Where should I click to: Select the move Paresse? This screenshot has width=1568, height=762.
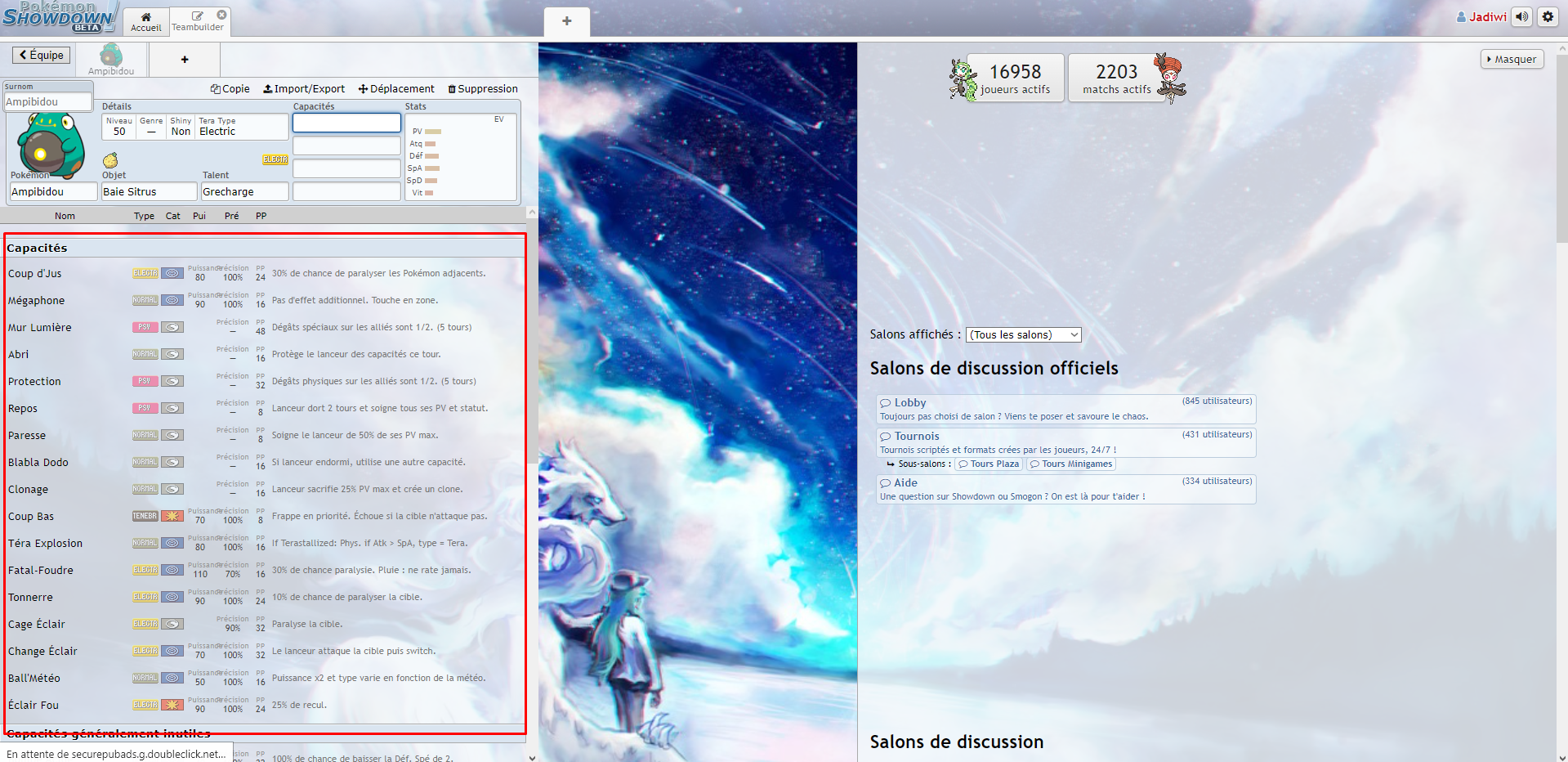tap(264, 435)
